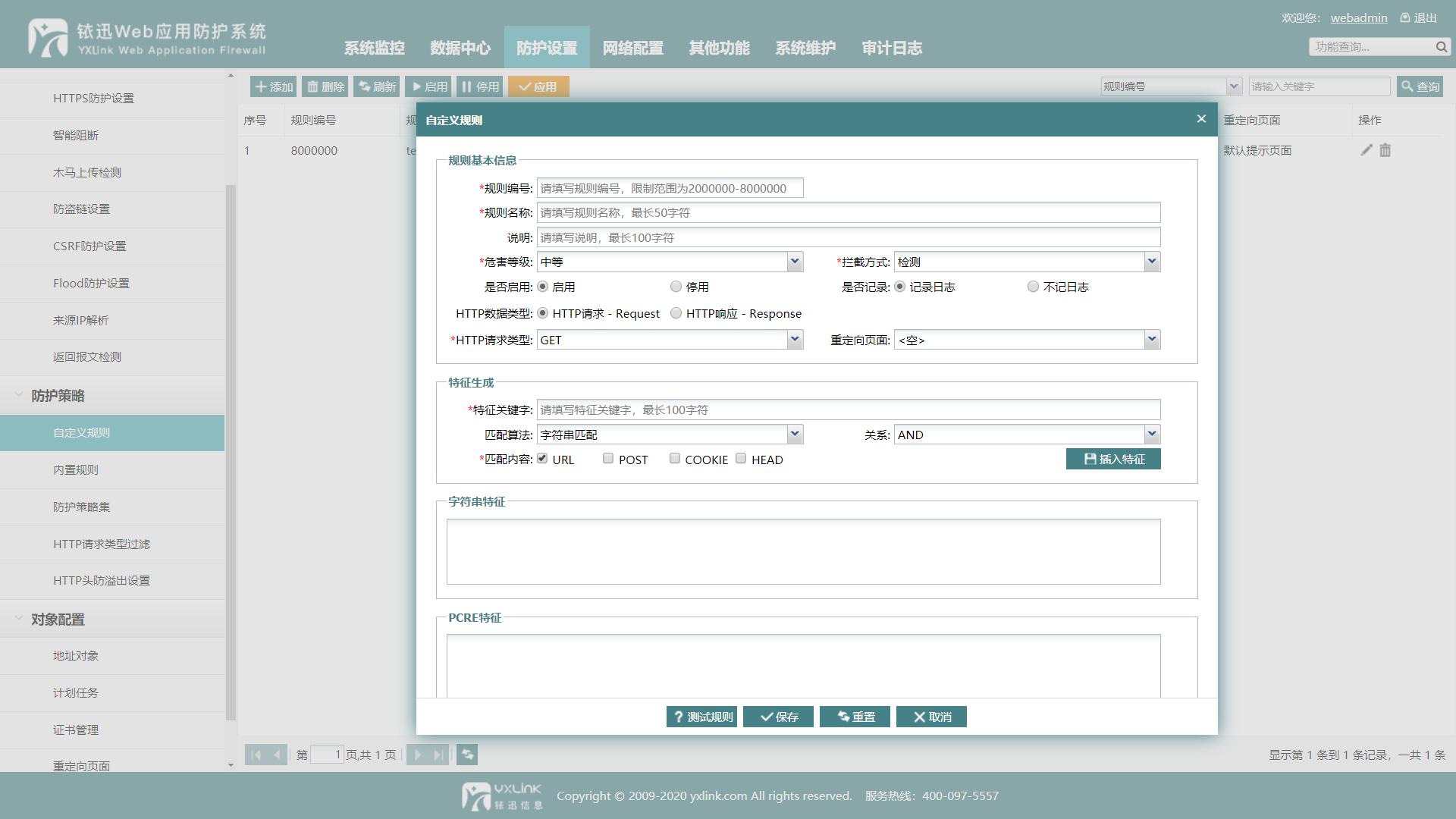Open the 网络配置 top menu
Image resolution: width=1456 pixels, height=819 pixels.
coord(633,48)
